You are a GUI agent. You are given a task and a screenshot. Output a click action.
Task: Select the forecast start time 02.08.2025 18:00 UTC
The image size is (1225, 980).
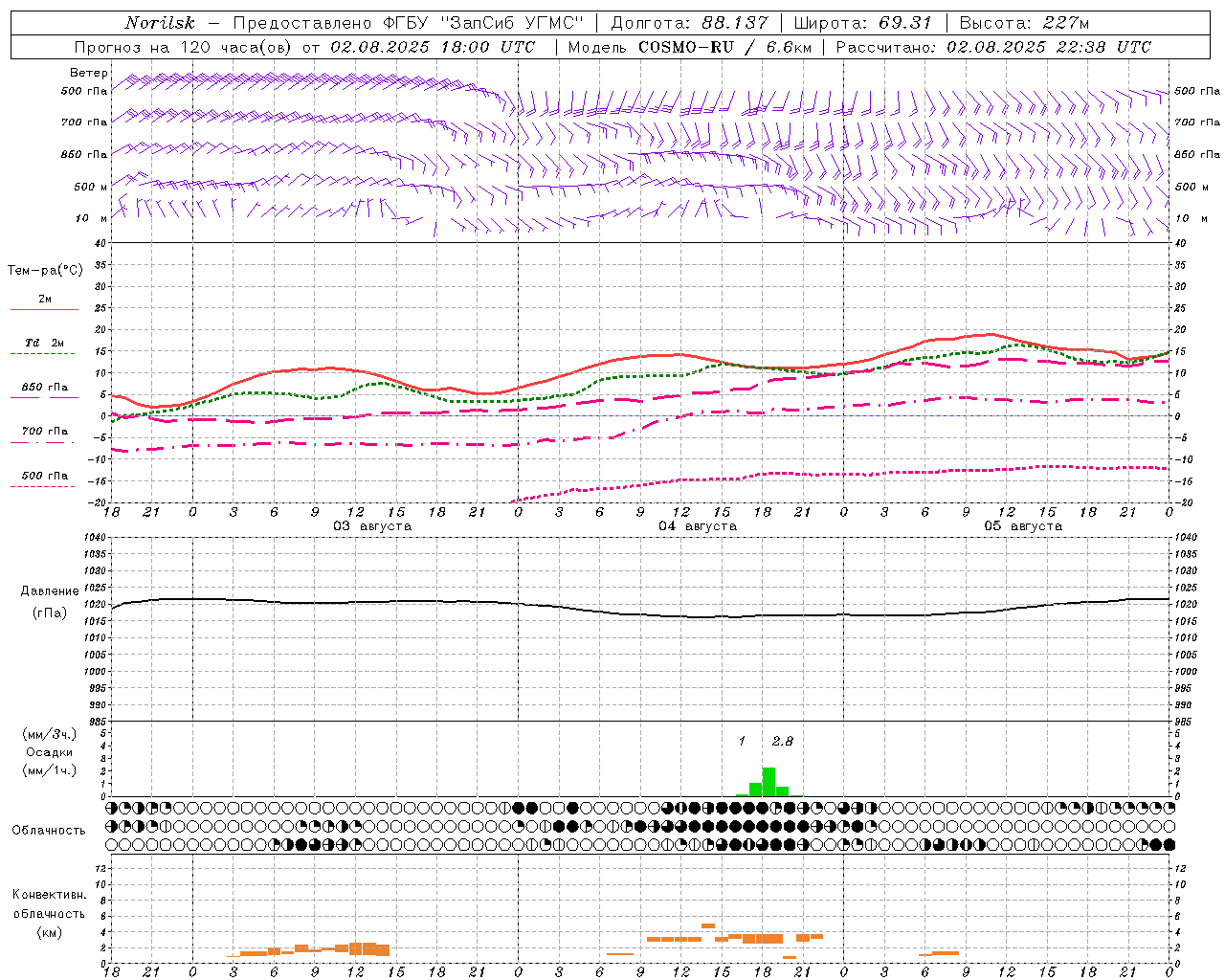pyautogui.click(x=433, y=47)
